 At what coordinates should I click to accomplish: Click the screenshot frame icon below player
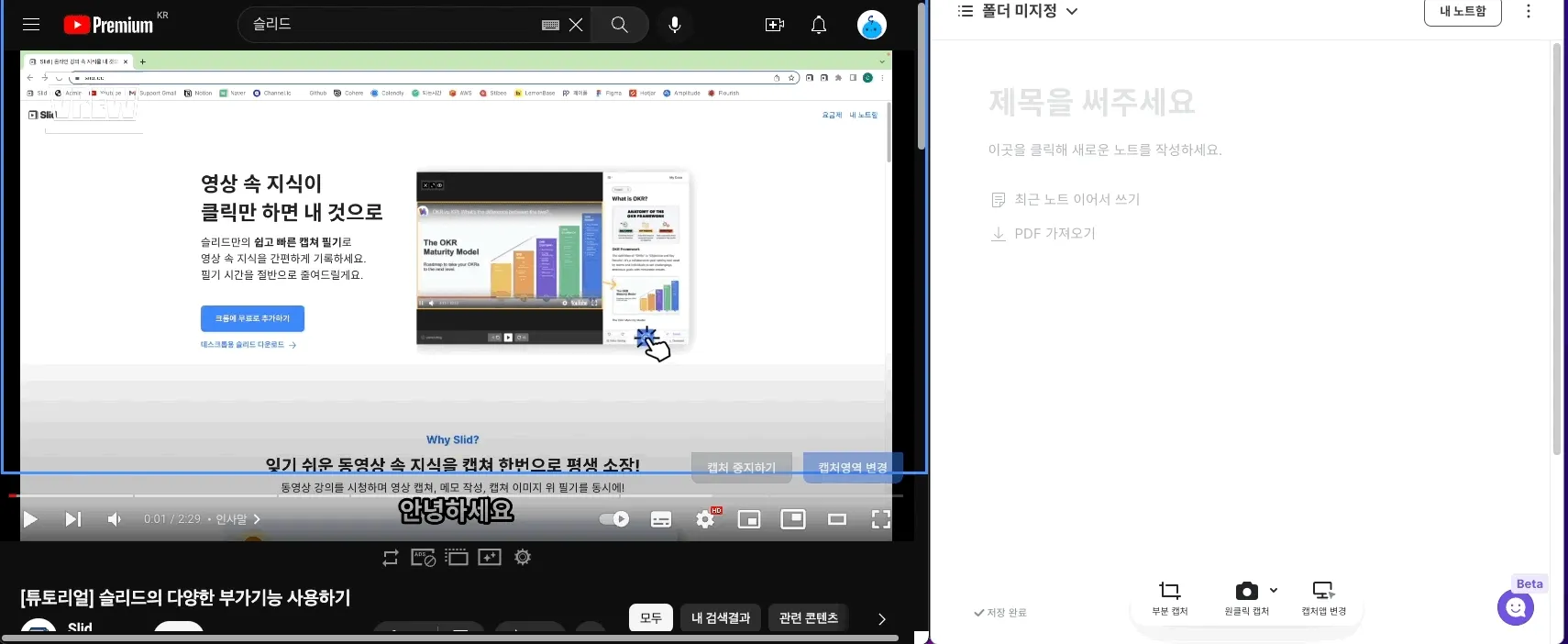[457, 558]
